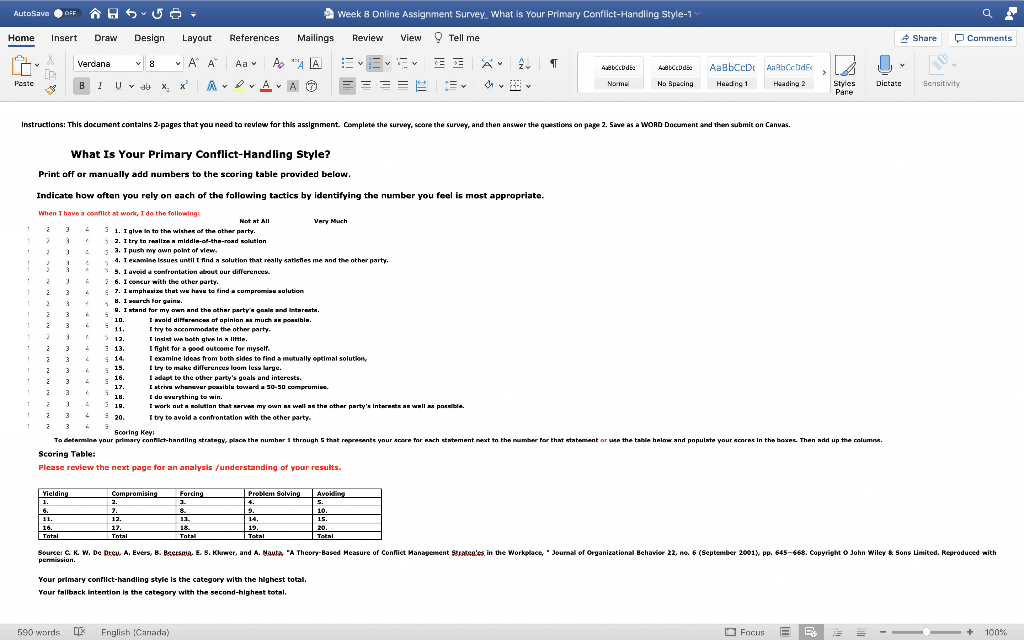Toggle character shading button
The image size is (1024, 640).
293,86
